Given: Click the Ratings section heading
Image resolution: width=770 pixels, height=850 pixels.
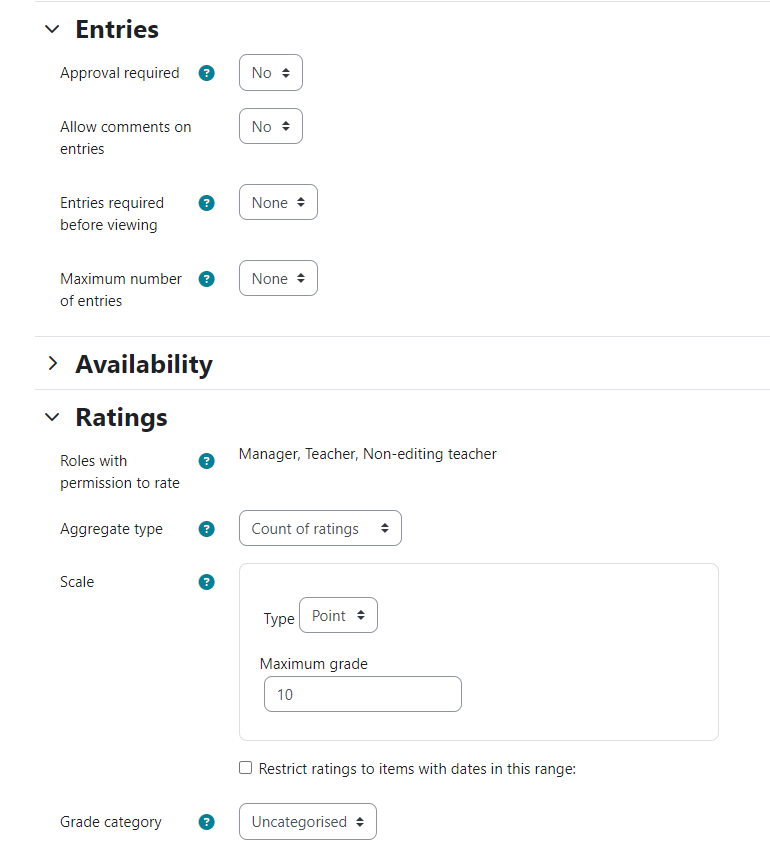Looking at the screenshot, I should pyautogui.click(x=121, y=417).
